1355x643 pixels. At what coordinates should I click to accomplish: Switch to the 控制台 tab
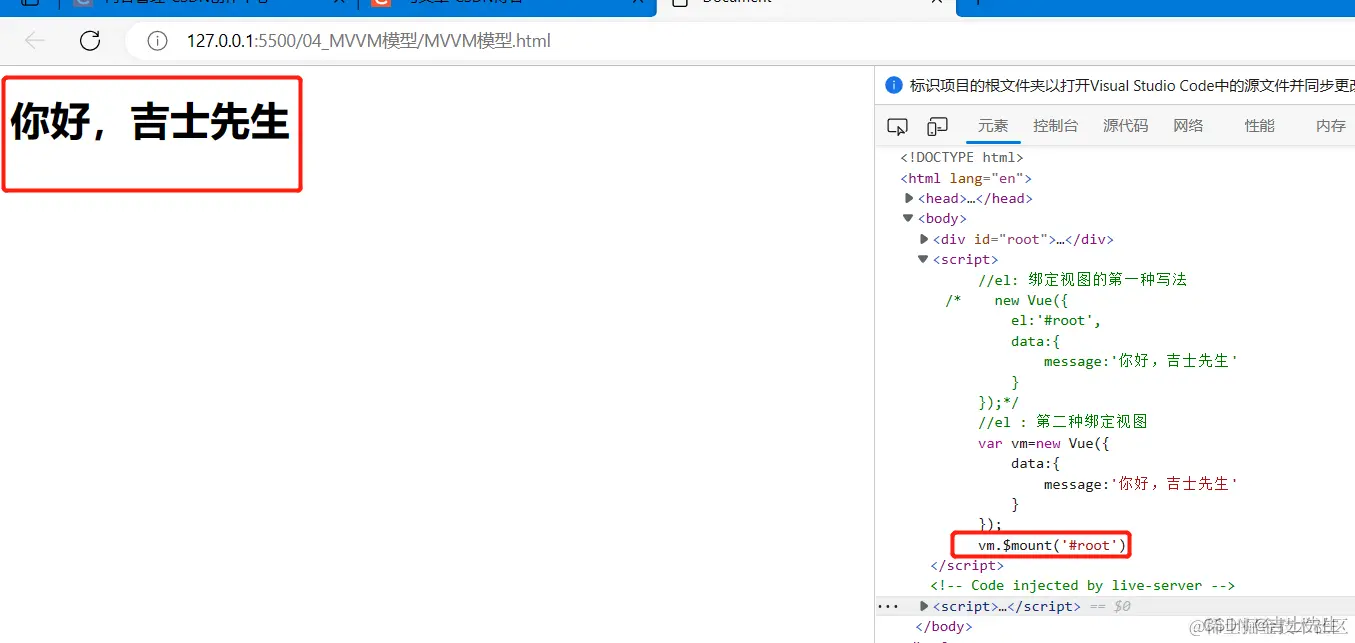1056,126
